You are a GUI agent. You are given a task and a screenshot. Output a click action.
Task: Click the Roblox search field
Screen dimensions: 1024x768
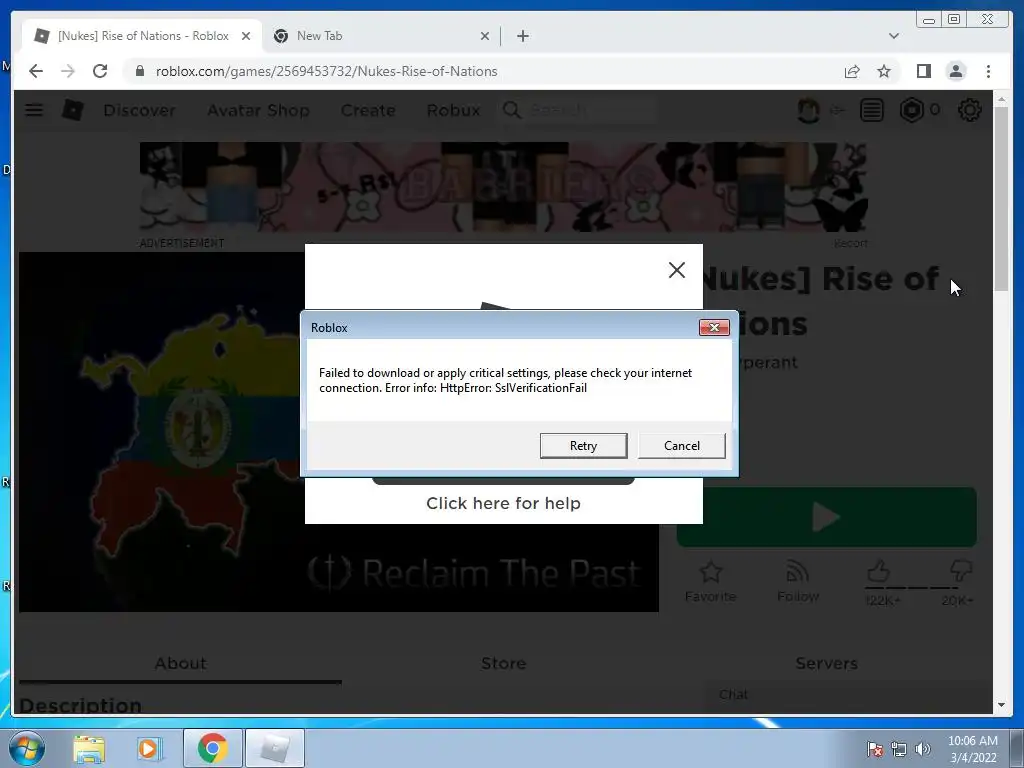[x=590, y=110]
